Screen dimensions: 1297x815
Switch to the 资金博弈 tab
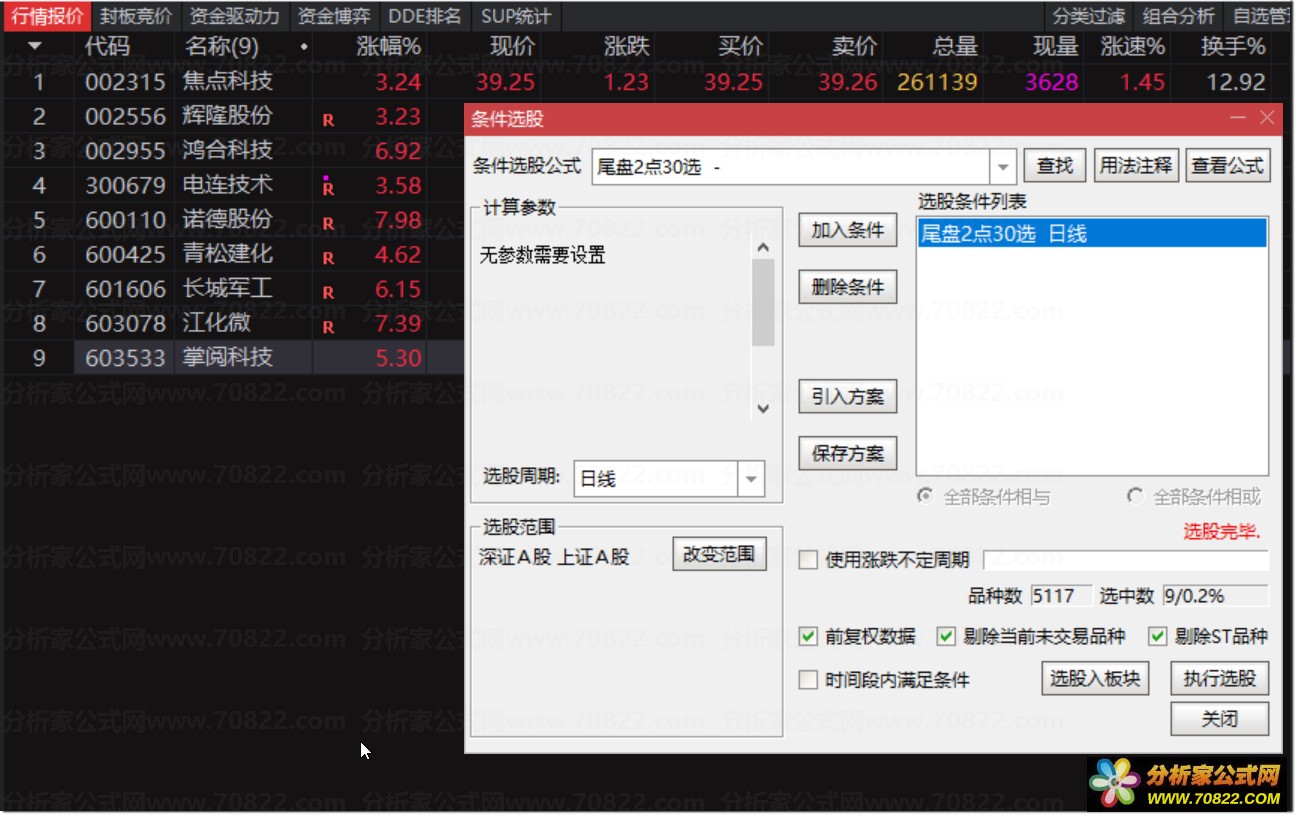pos(334,16)
